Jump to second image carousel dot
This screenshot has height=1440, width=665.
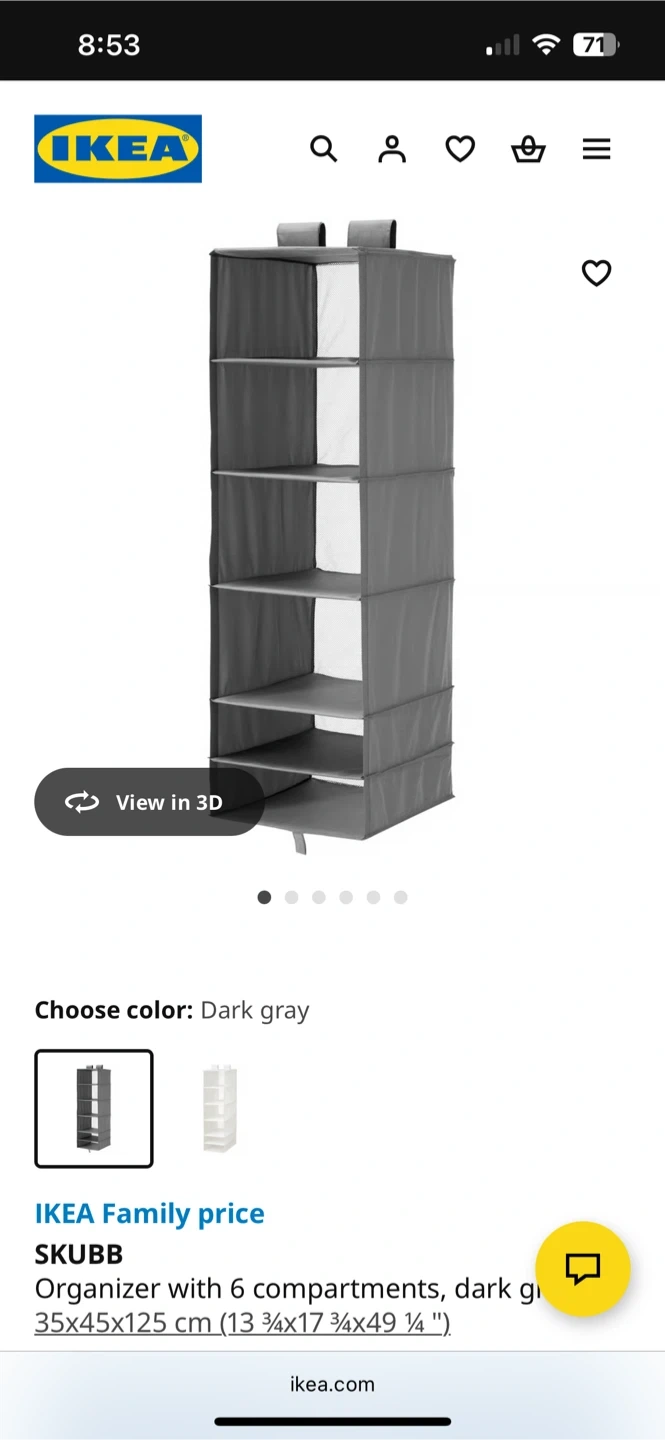291,897
